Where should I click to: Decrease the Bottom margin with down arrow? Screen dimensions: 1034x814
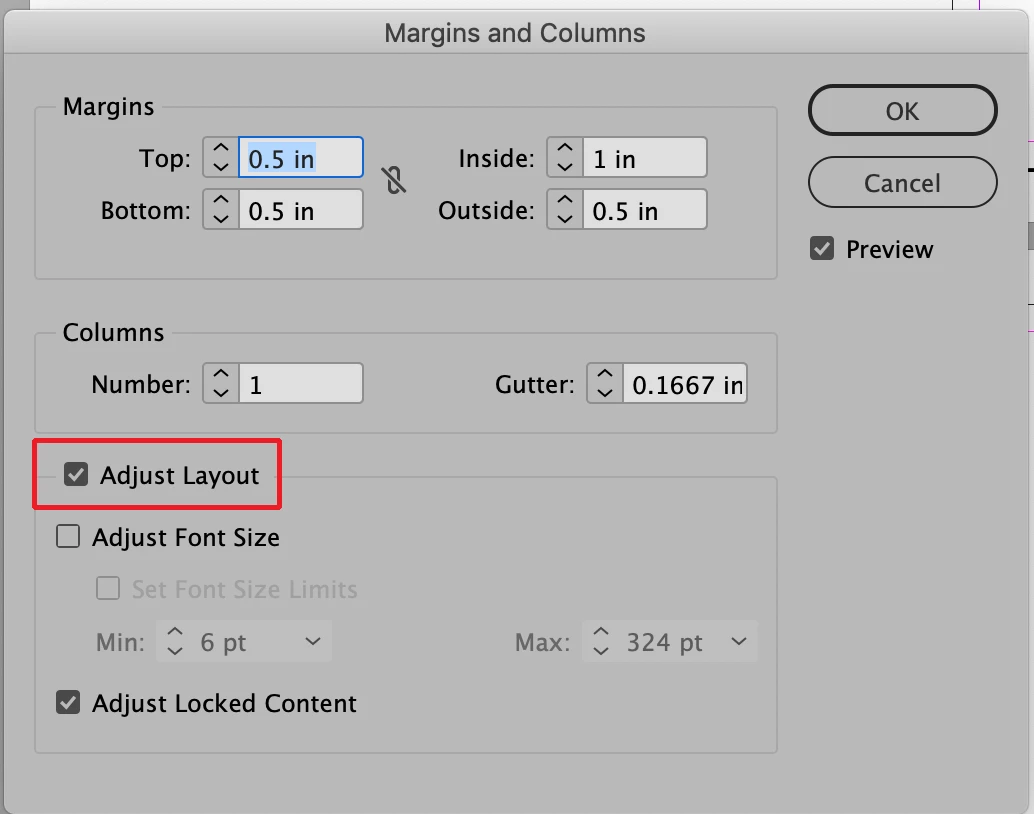point(221,218)
